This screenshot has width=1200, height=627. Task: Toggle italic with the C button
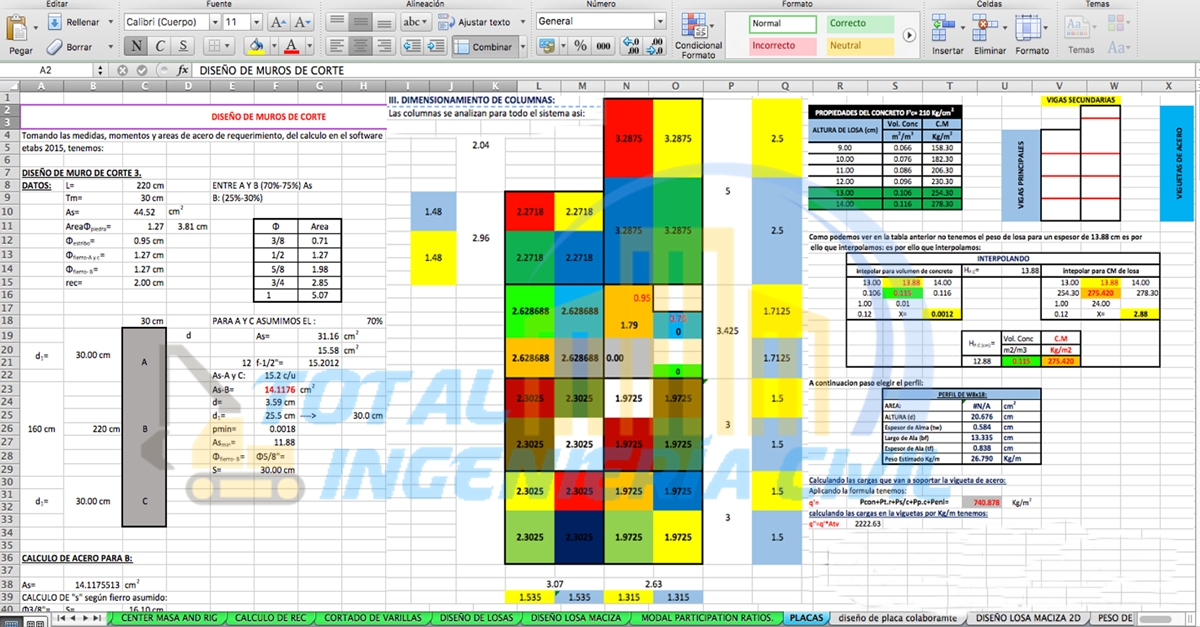pos(160,46)
